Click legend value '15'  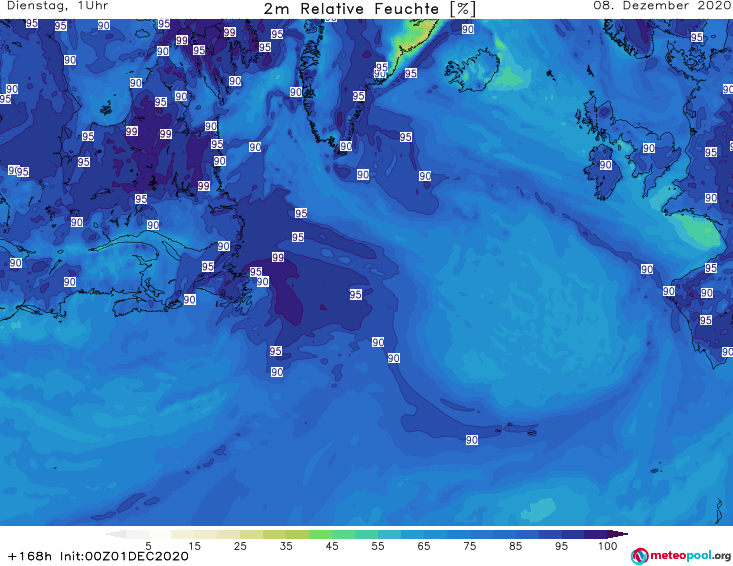(x=194, y=546)
